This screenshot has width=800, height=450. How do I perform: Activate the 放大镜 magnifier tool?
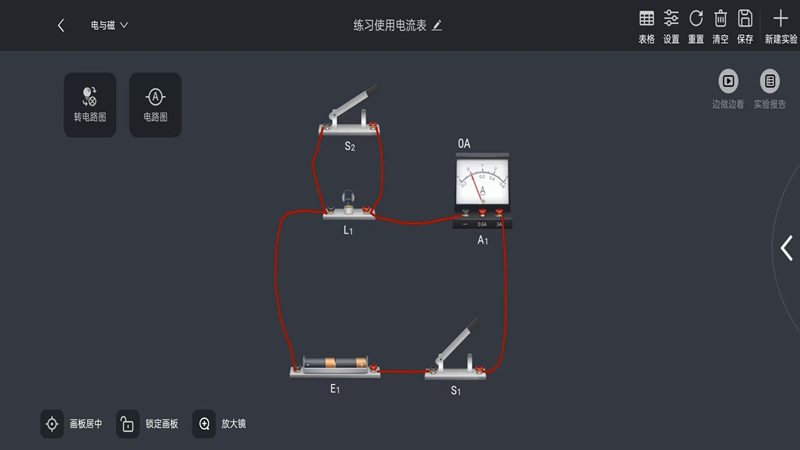[219, 423]
